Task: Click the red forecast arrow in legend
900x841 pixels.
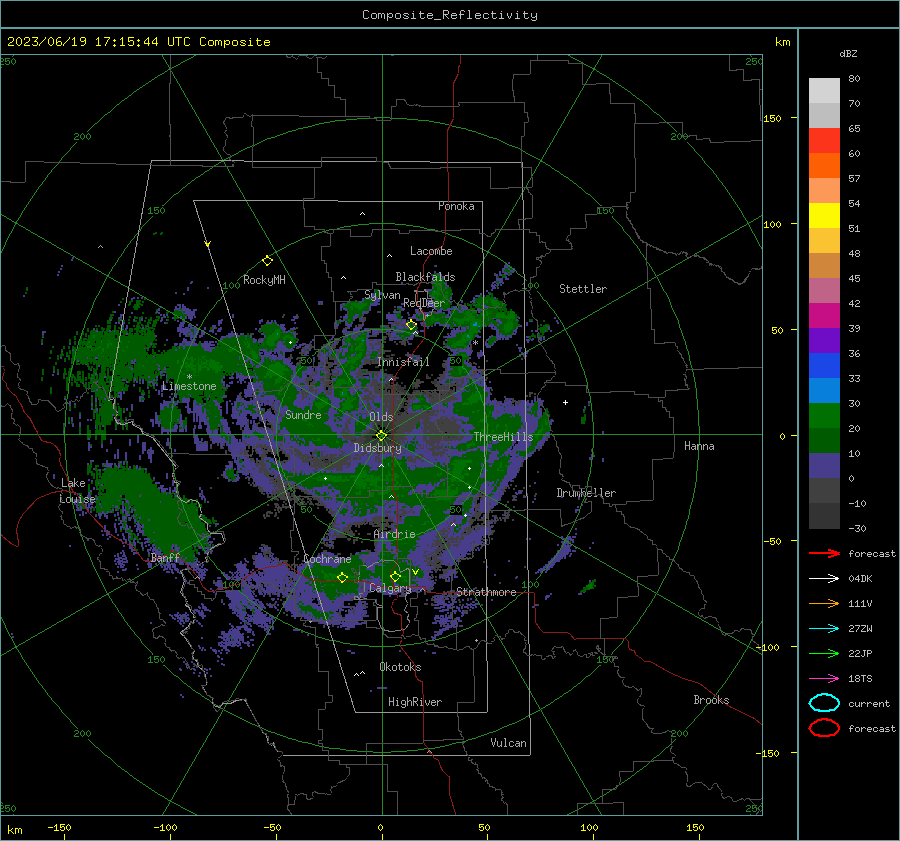Action: tap(824, 553)
